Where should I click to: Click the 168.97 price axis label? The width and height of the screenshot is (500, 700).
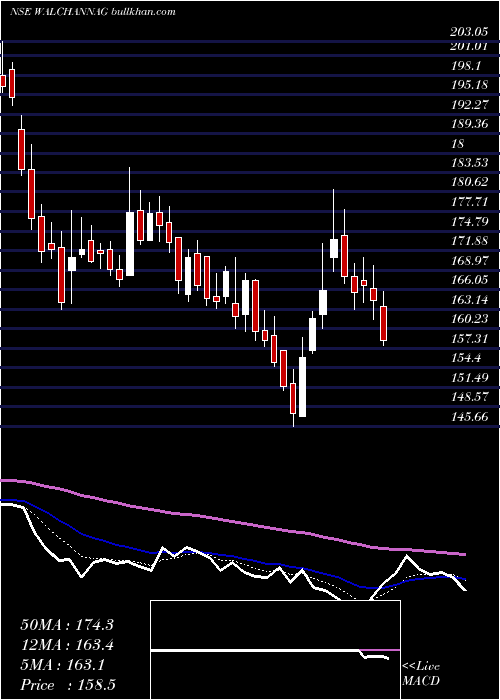point(469,260)
